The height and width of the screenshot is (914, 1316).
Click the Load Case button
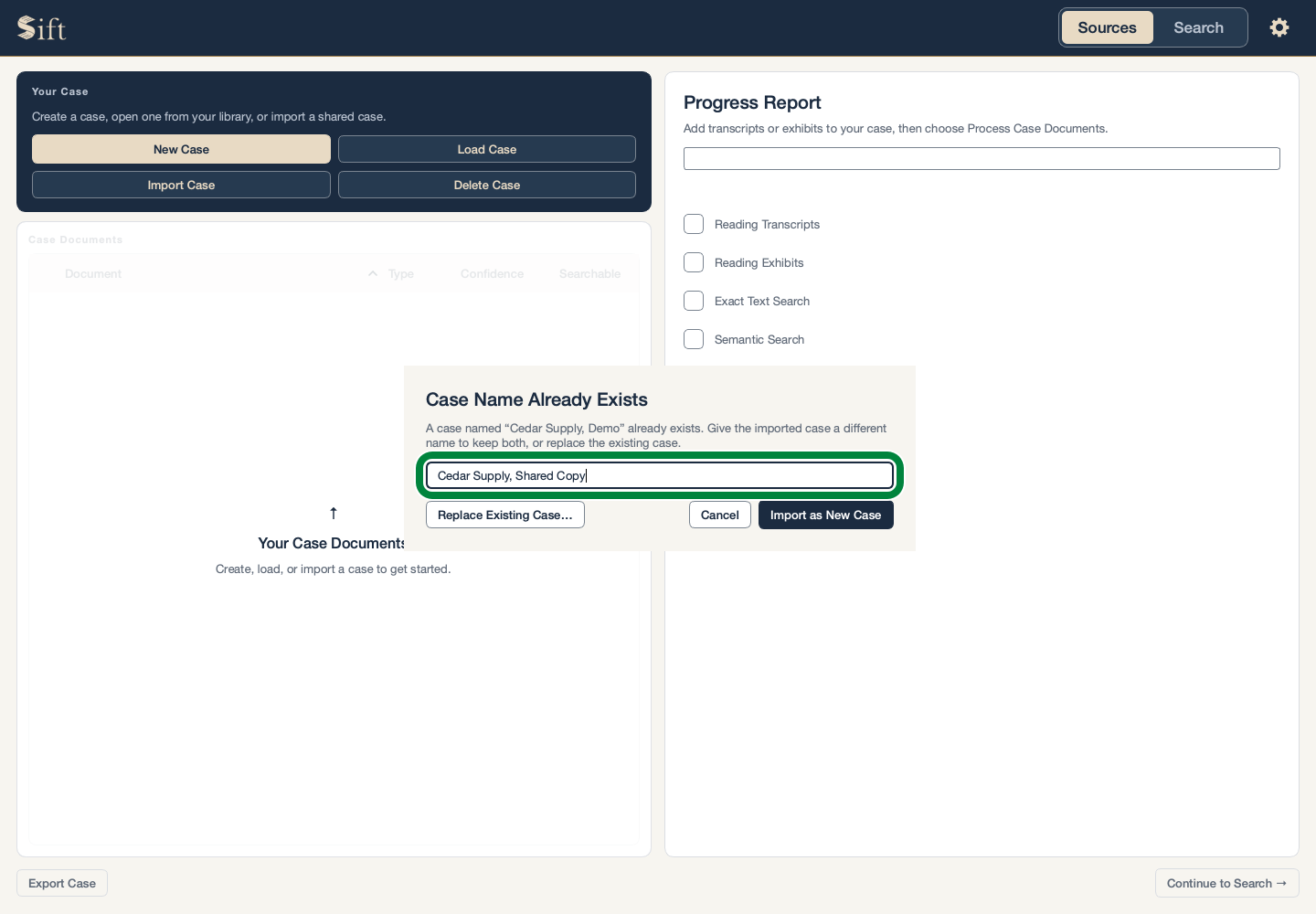487,149
